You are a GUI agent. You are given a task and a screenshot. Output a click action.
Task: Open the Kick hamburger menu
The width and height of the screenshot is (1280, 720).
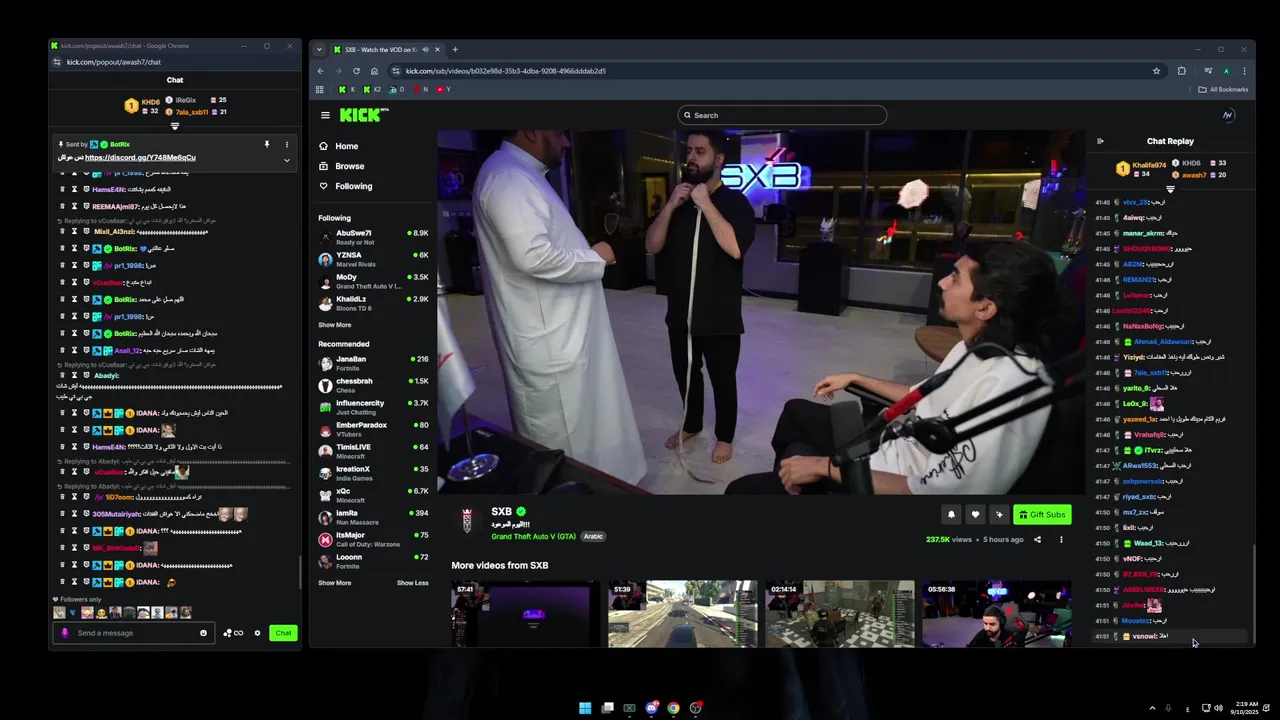click(x=325, y=115)
